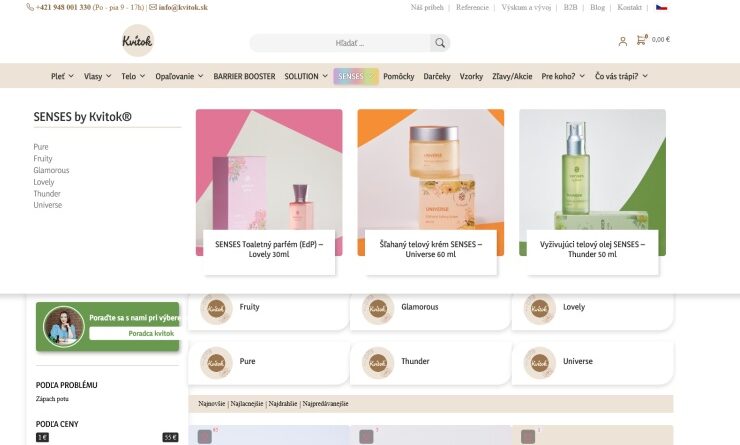This screenshot has height=445, width=740.
Task: Click the Kvitok badge on Universe tile
Action: (x=539, y=363)
